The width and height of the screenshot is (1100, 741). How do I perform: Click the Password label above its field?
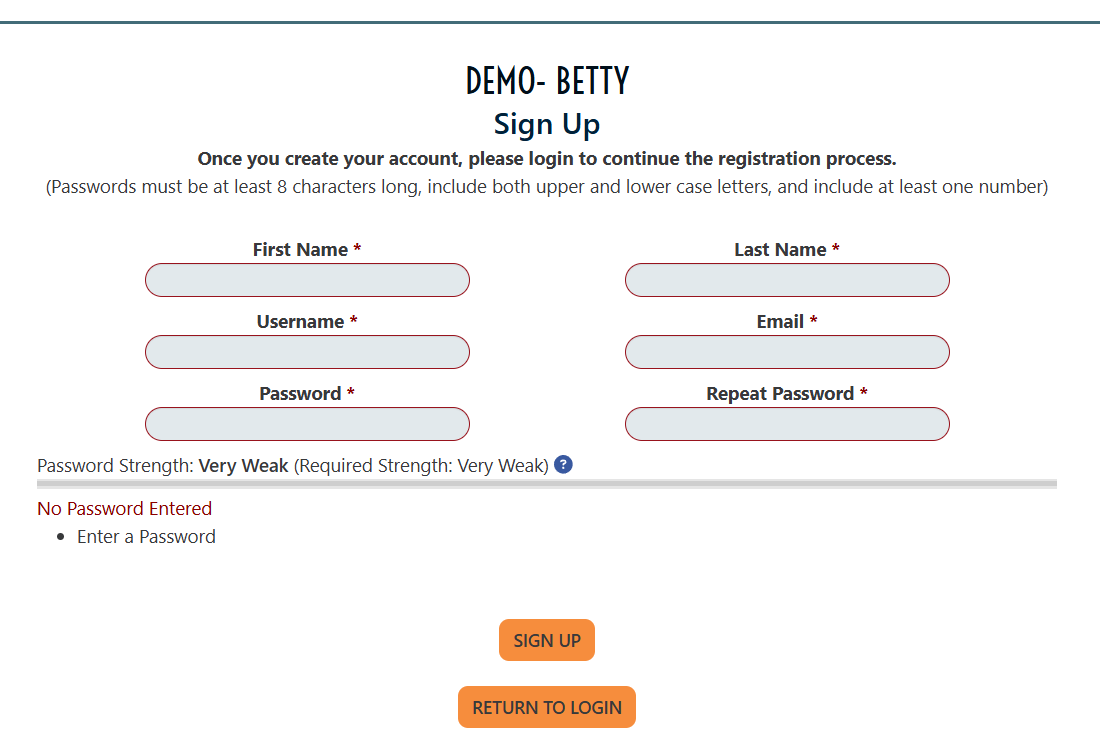tap(300, 394)
